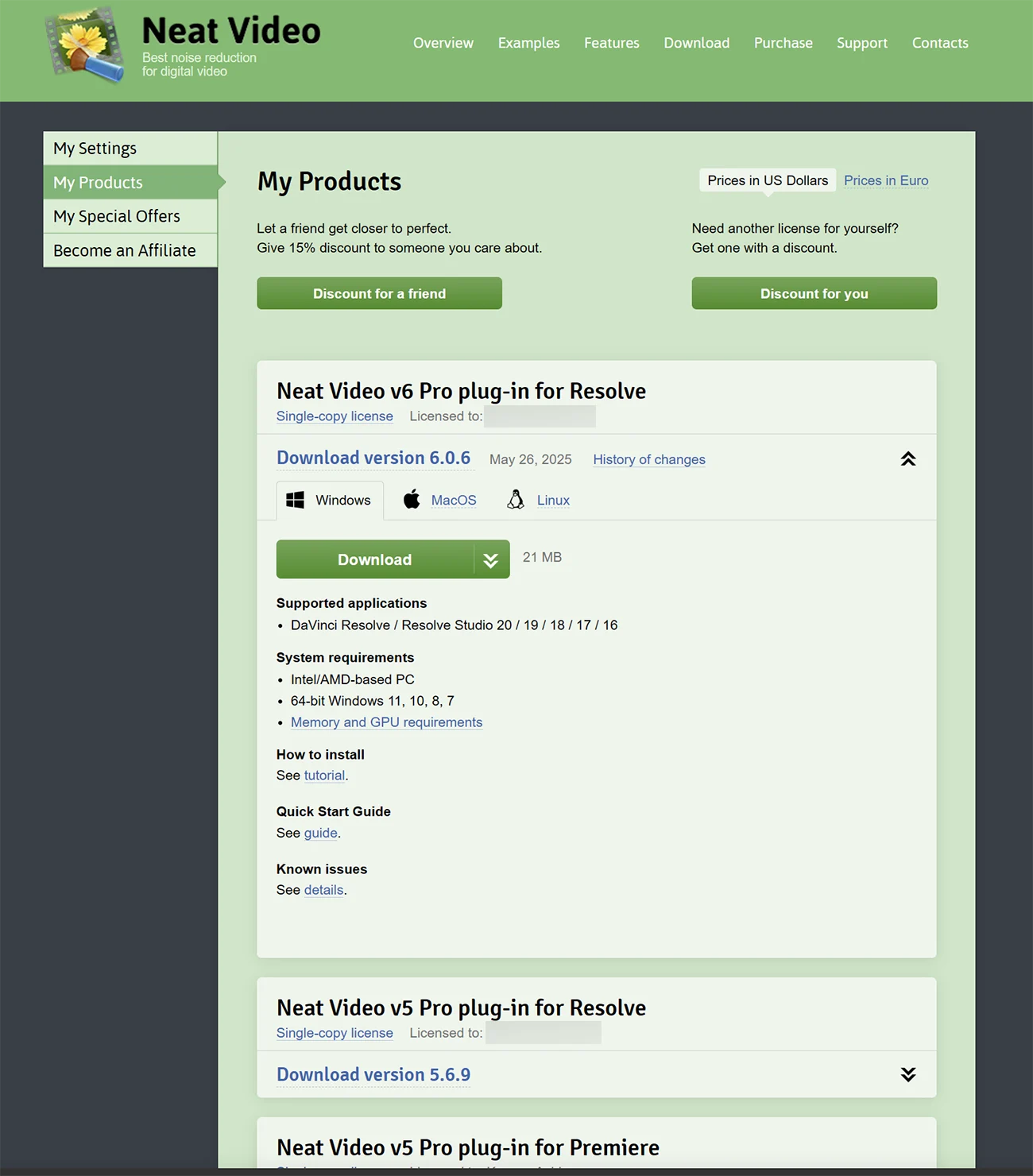Switch to the Linux tab
The image size is (1033, 1176).
tap(553, 501)
